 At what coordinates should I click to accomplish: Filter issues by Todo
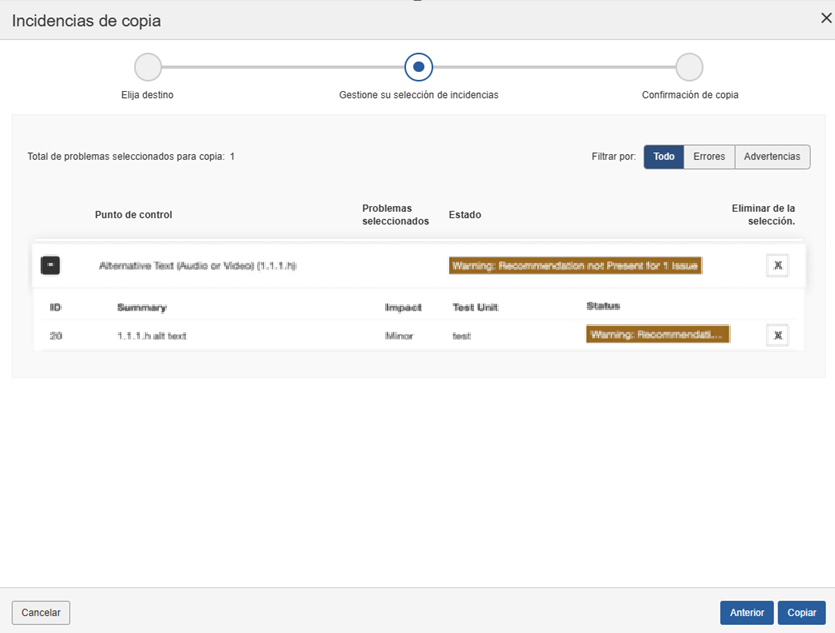tap(663, 157)
